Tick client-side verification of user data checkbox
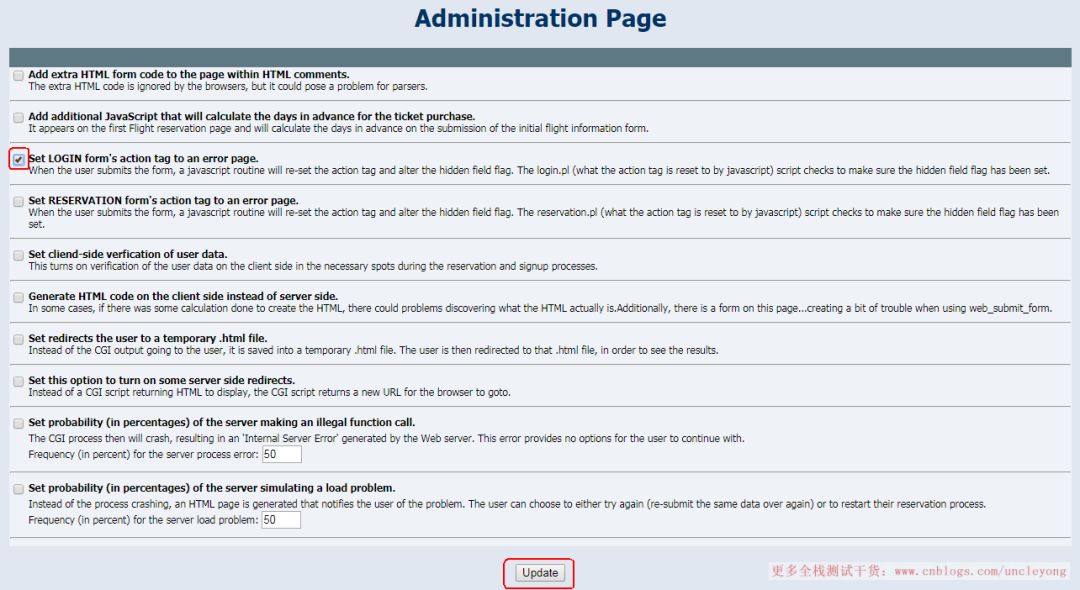The image size is (1080, 590). (x=19, y=255)
